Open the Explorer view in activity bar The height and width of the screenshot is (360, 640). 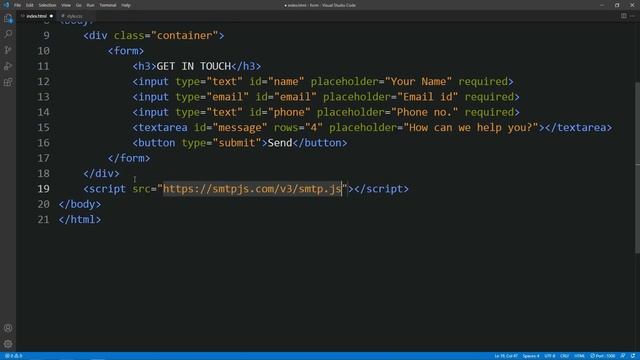tap(8, 18)
